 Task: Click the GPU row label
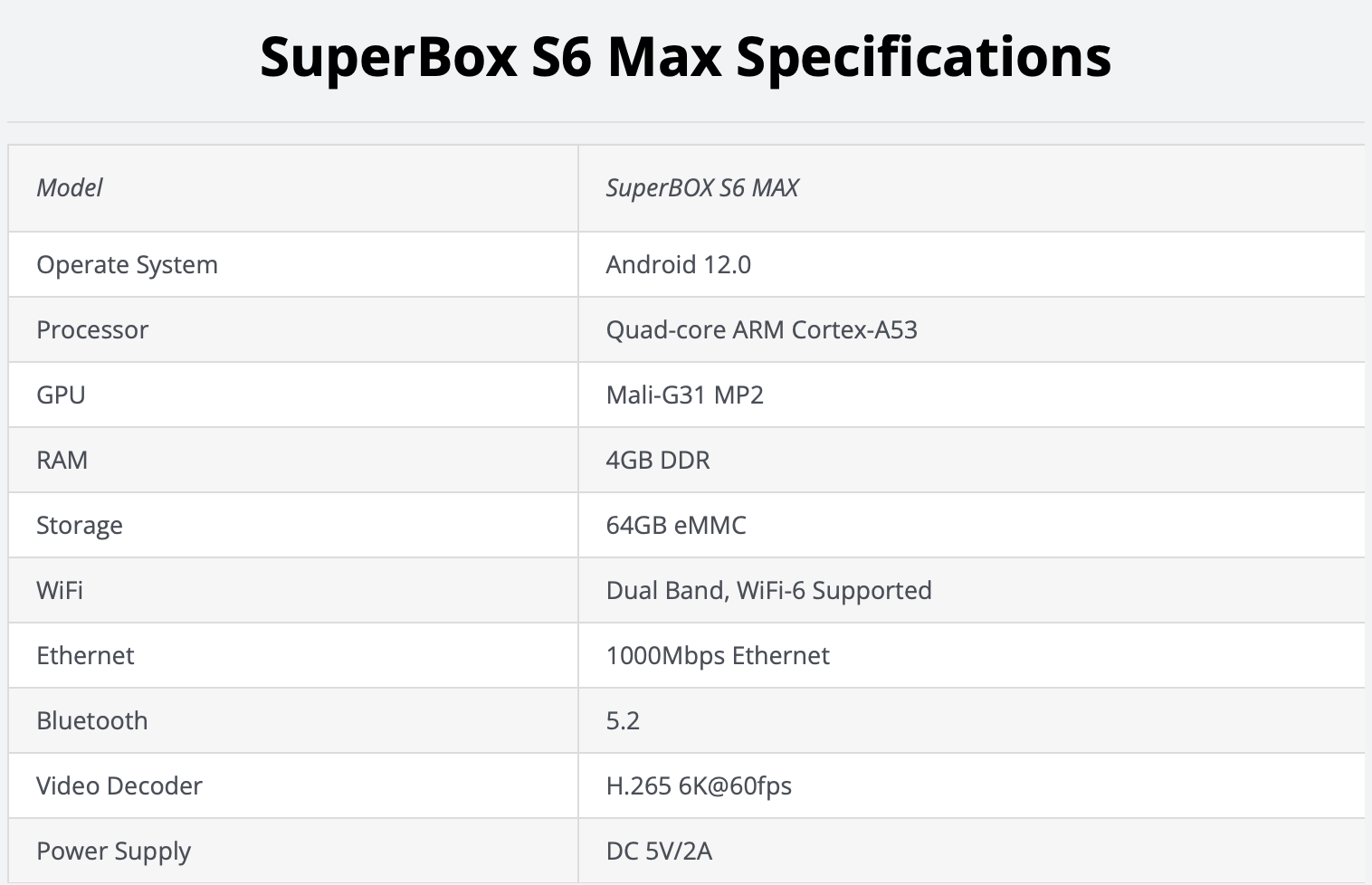tap(61, 395)
